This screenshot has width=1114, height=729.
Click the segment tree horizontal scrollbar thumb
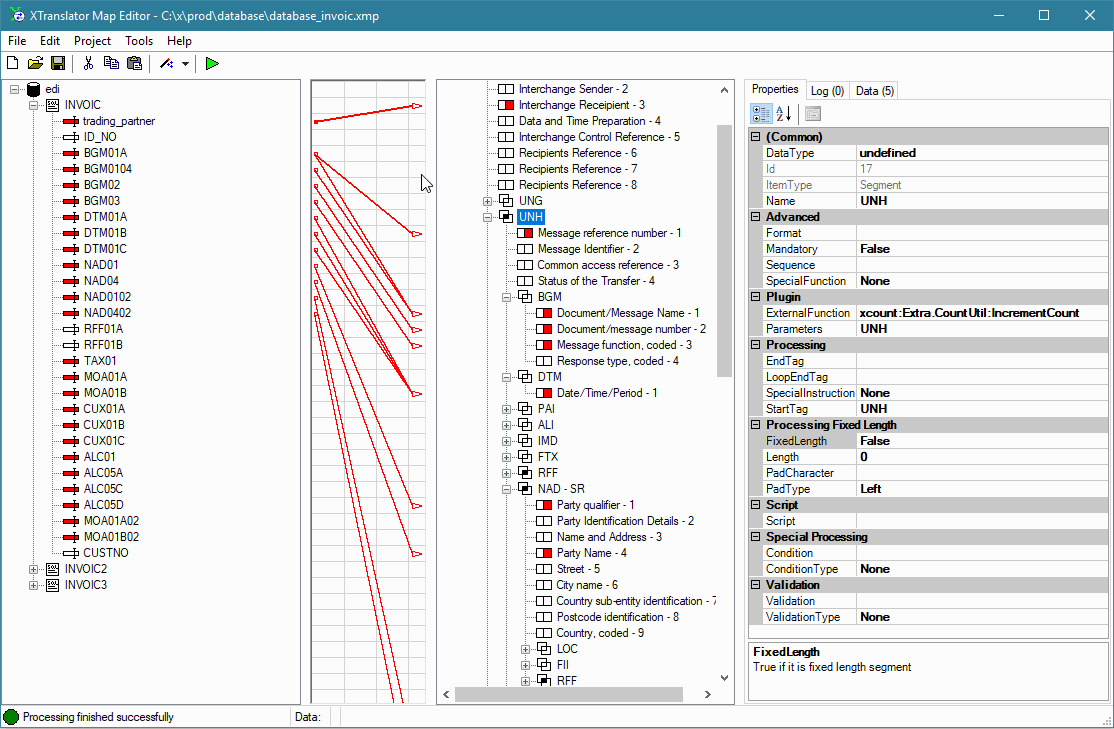pos(568,694)
